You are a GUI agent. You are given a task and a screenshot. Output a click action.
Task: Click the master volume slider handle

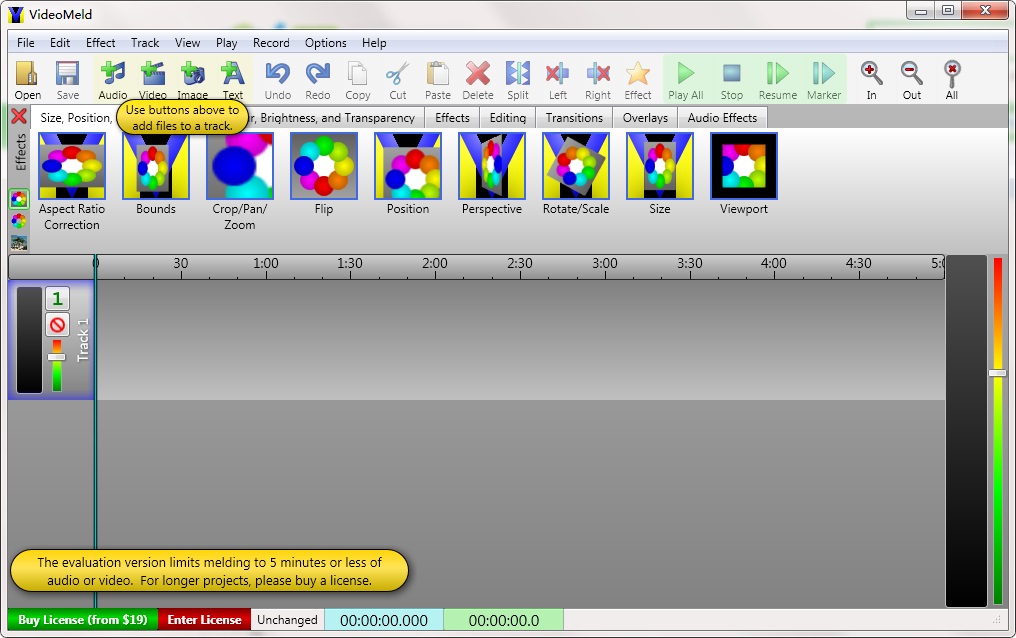(x=997, y=373)
